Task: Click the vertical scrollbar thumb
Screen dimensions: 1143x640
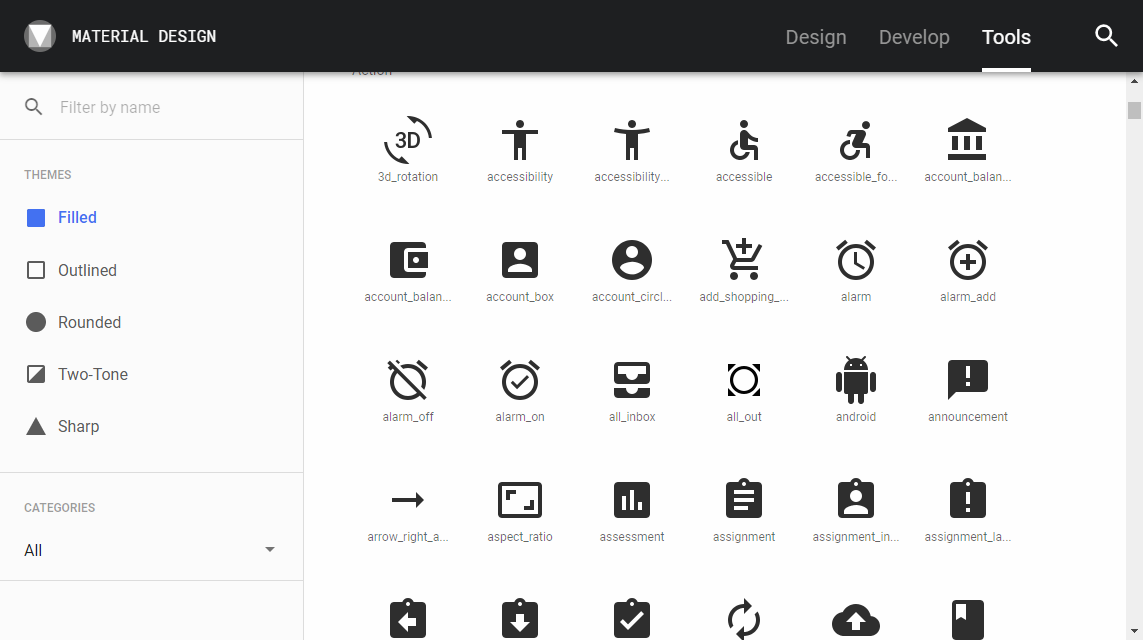Action: pyautogui.click(x=1134, y=110)
